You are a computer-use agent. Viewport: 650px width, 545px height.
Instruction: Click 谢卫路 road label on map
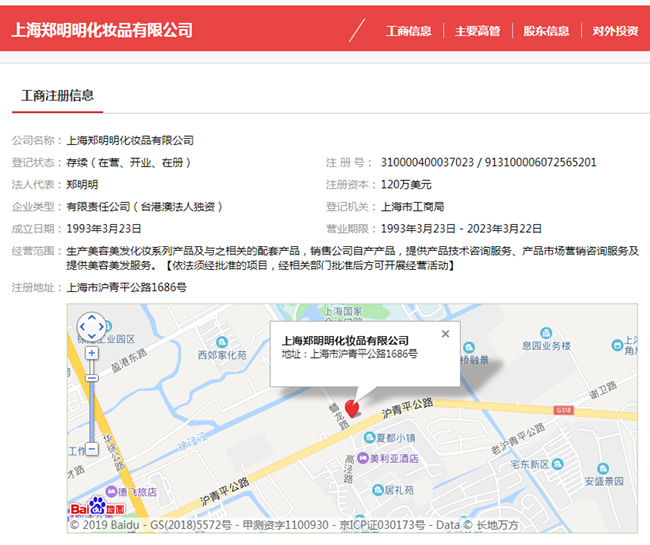603,390
